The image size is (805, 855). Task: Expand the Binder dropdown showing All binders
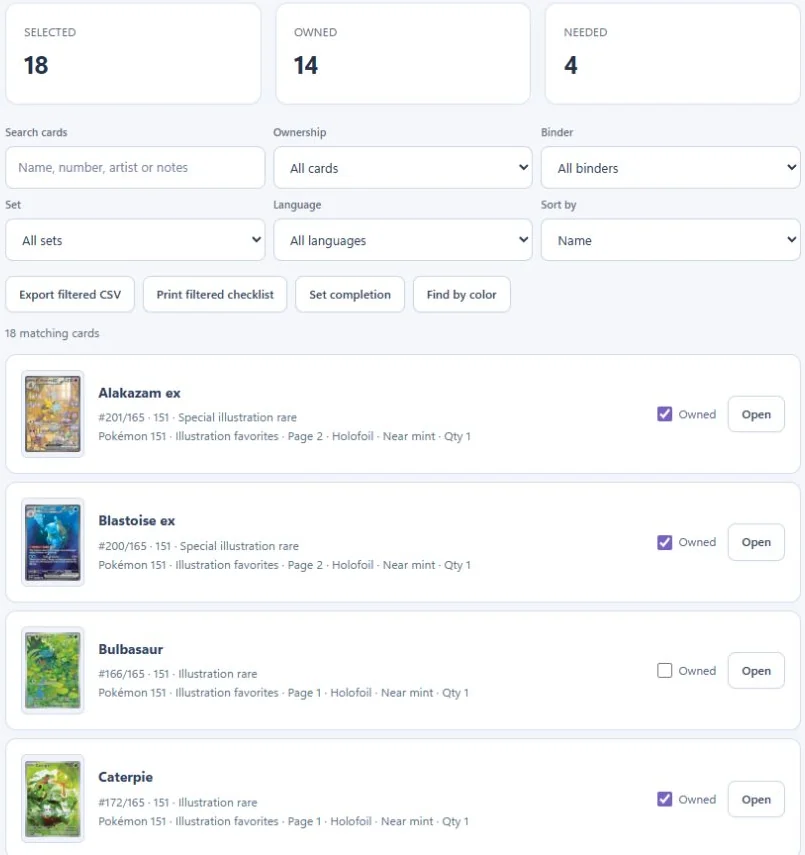click(670, 168)
